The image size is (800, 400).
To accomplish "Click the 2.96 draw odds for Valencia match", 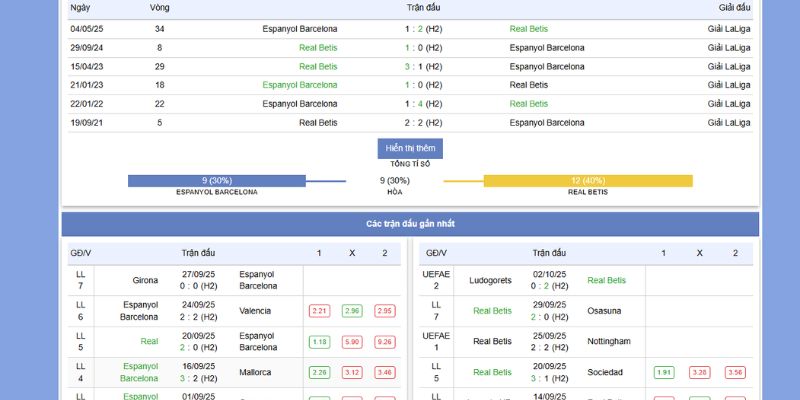I will [352, 311].
